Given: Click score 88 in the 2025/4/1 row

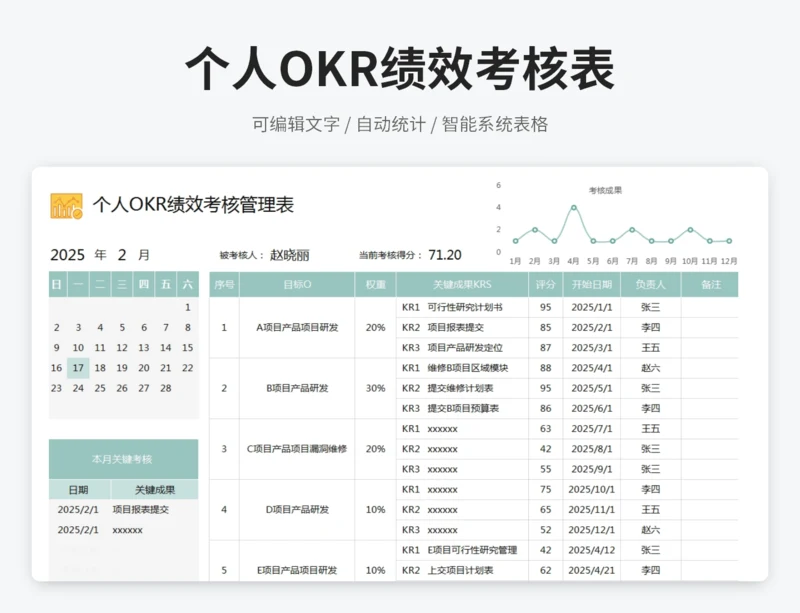Looking at the screenshot, I should coord(545,368).
